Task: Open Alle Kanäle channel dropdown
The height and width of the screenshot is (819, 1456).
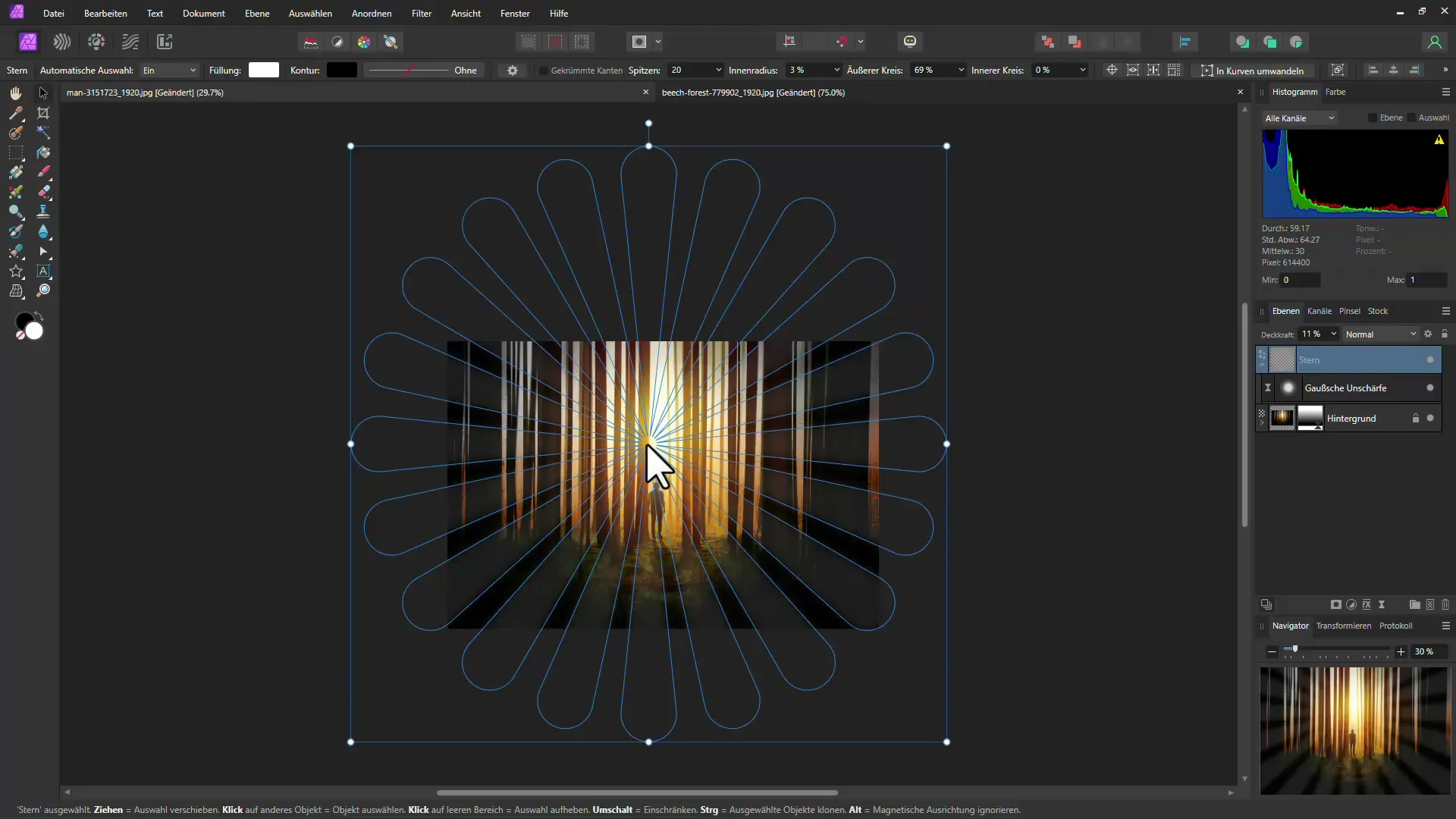Action: [1299, 118]
